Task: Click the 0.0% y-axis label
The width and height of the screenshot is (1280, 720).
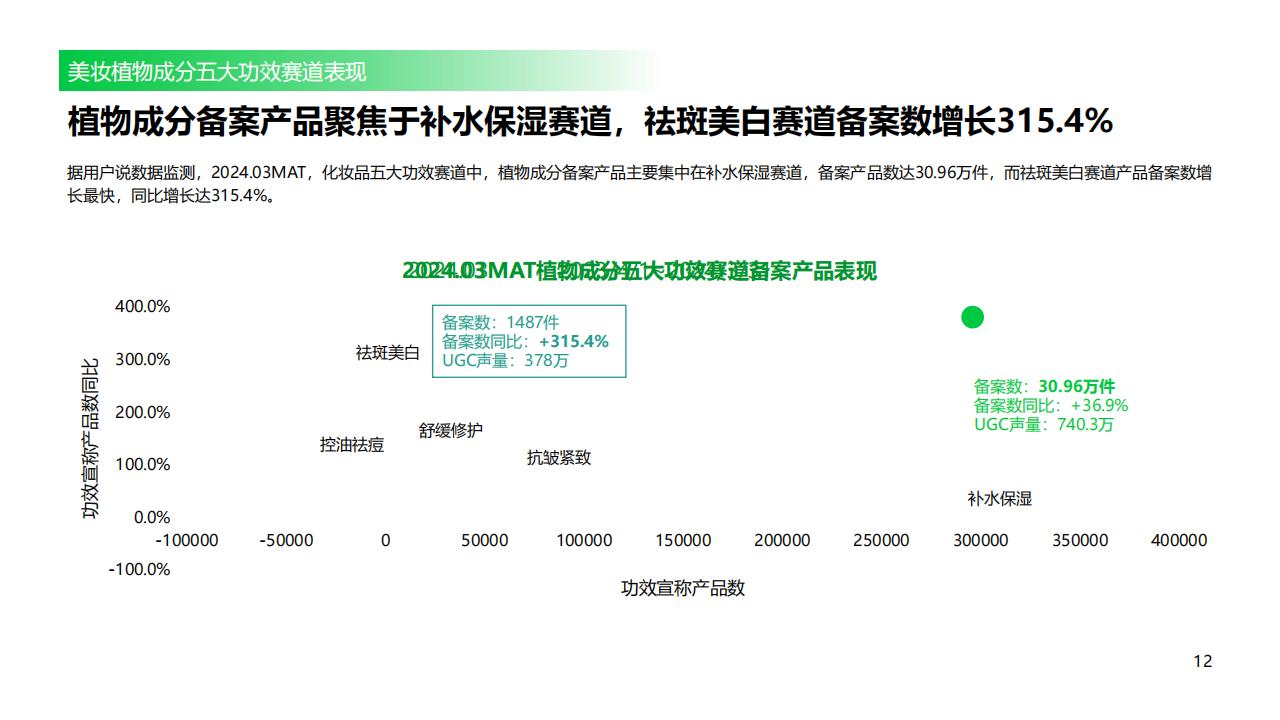Action: pos(152,517)
